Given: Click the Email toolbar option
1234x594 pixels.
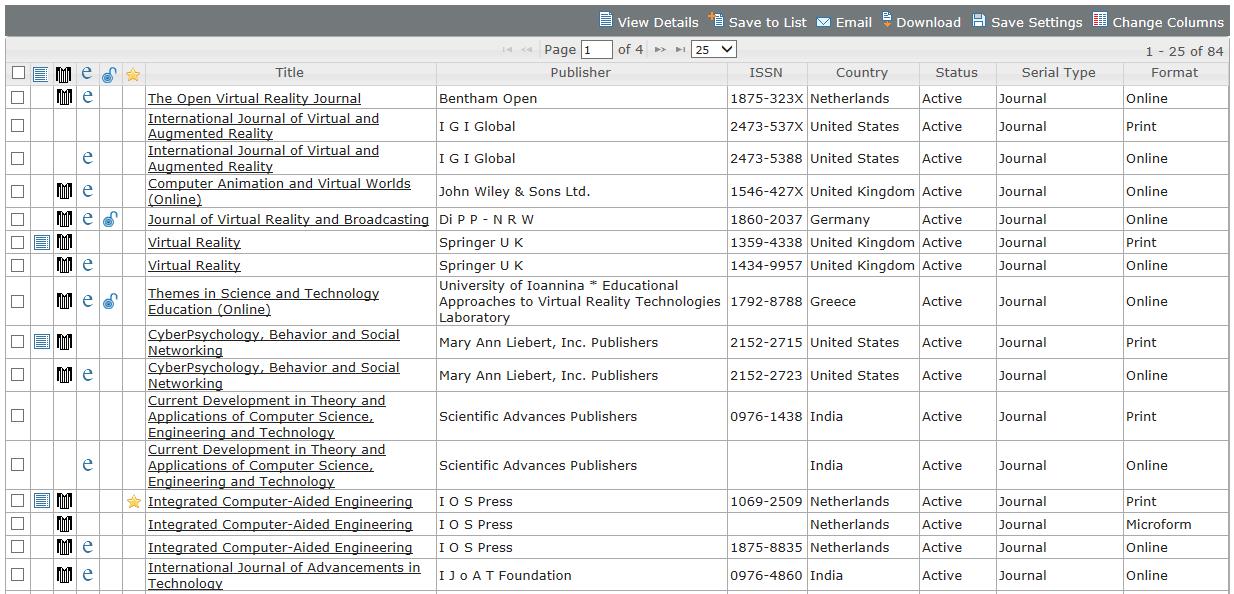Looking at the screenshot, I should [844, 22].
